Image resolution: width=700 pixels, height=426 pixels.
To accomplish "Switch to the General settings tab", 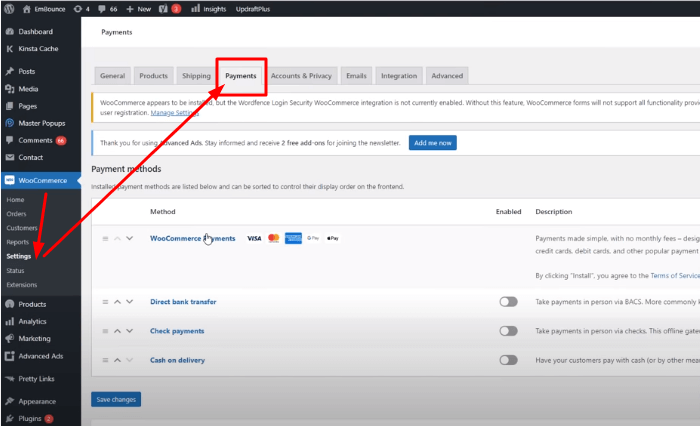I will coord(112,76).
